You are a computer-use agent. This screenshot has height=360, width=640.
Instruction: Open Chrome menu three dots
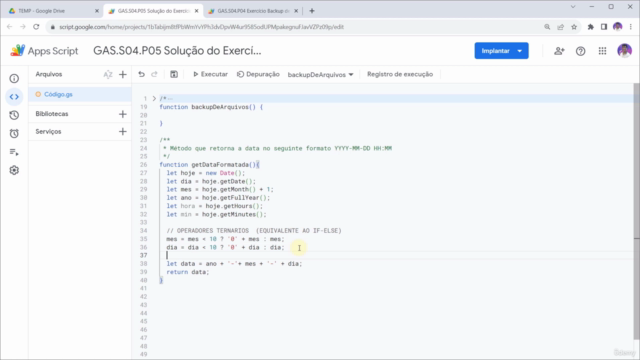click(631, 27)
